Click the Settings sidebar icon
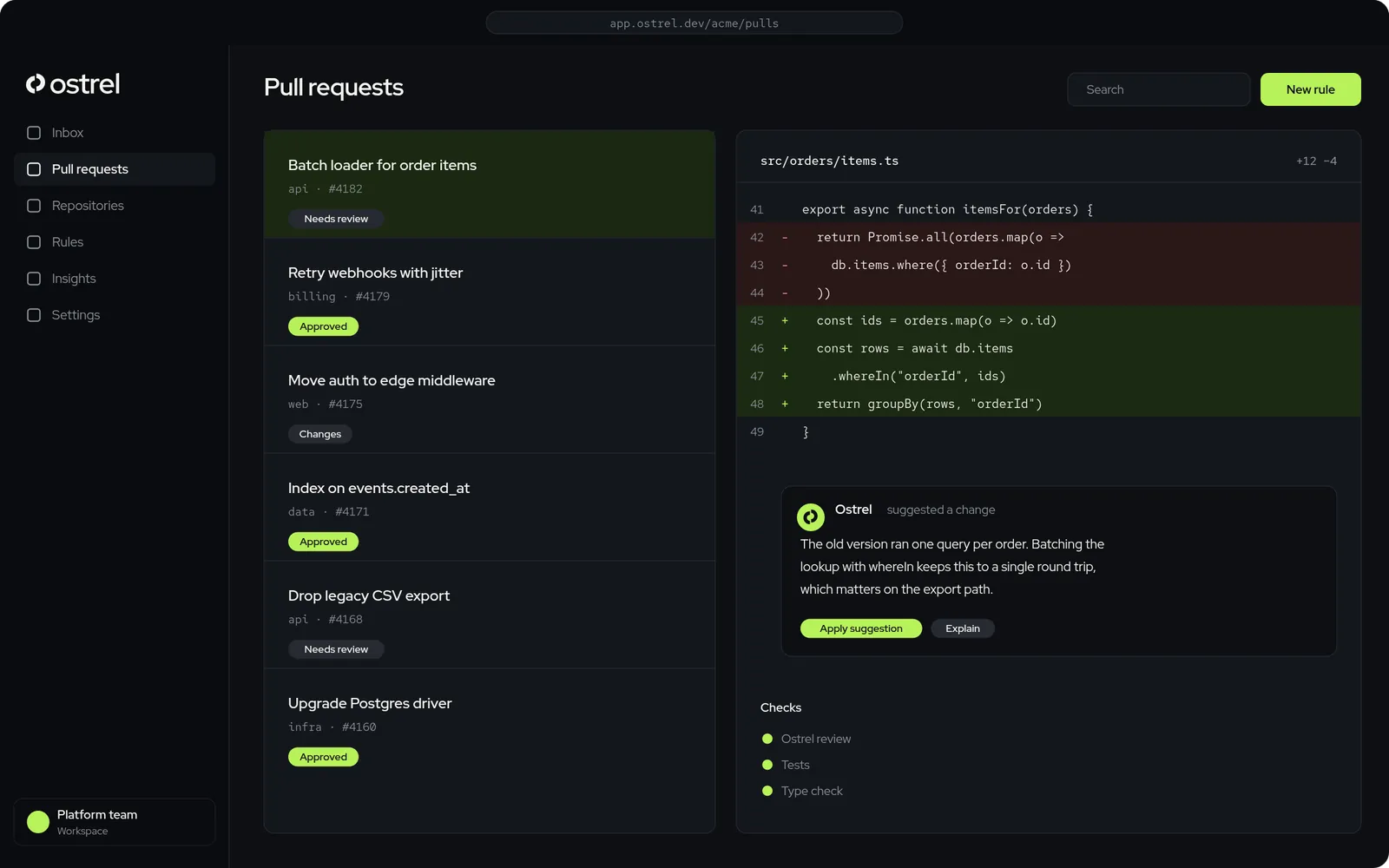Image resolution: width=1389 pixels, height=868 pixels. pyautogui.click(x=34, y=315)
